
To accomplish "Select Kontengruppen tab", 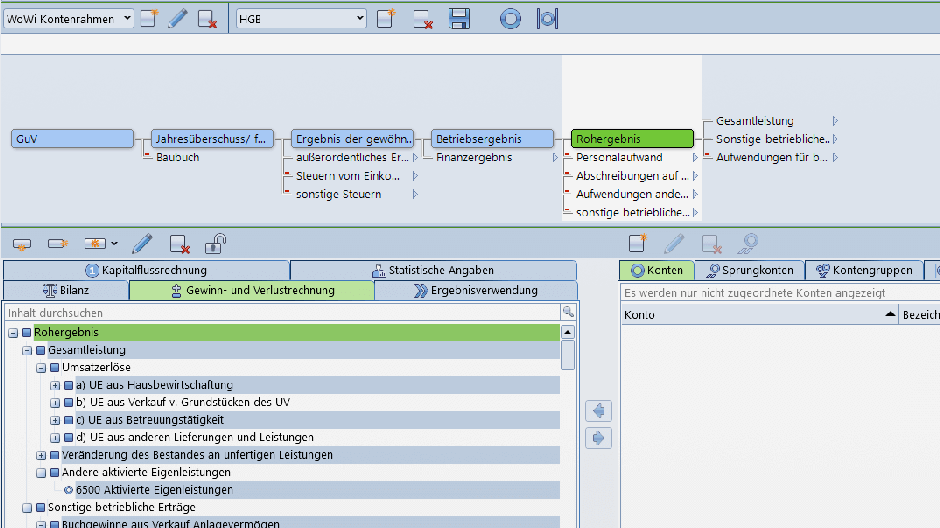I will pos(864,270).
